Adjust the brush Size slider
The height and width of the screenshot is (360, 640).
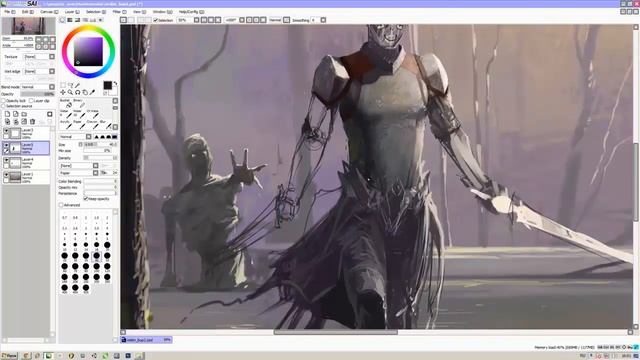100,144
